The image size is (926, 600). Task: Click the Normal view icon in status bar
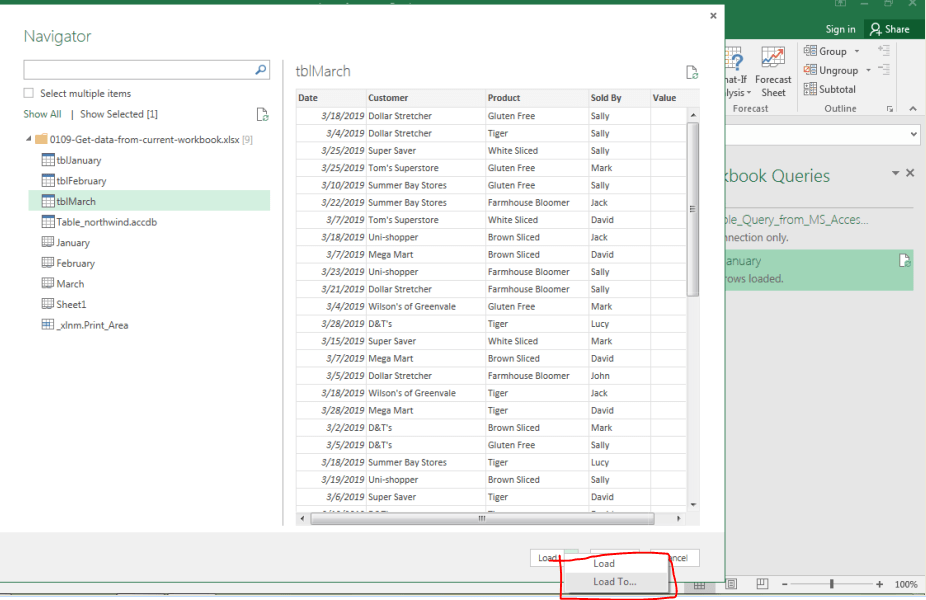point(698,585)
